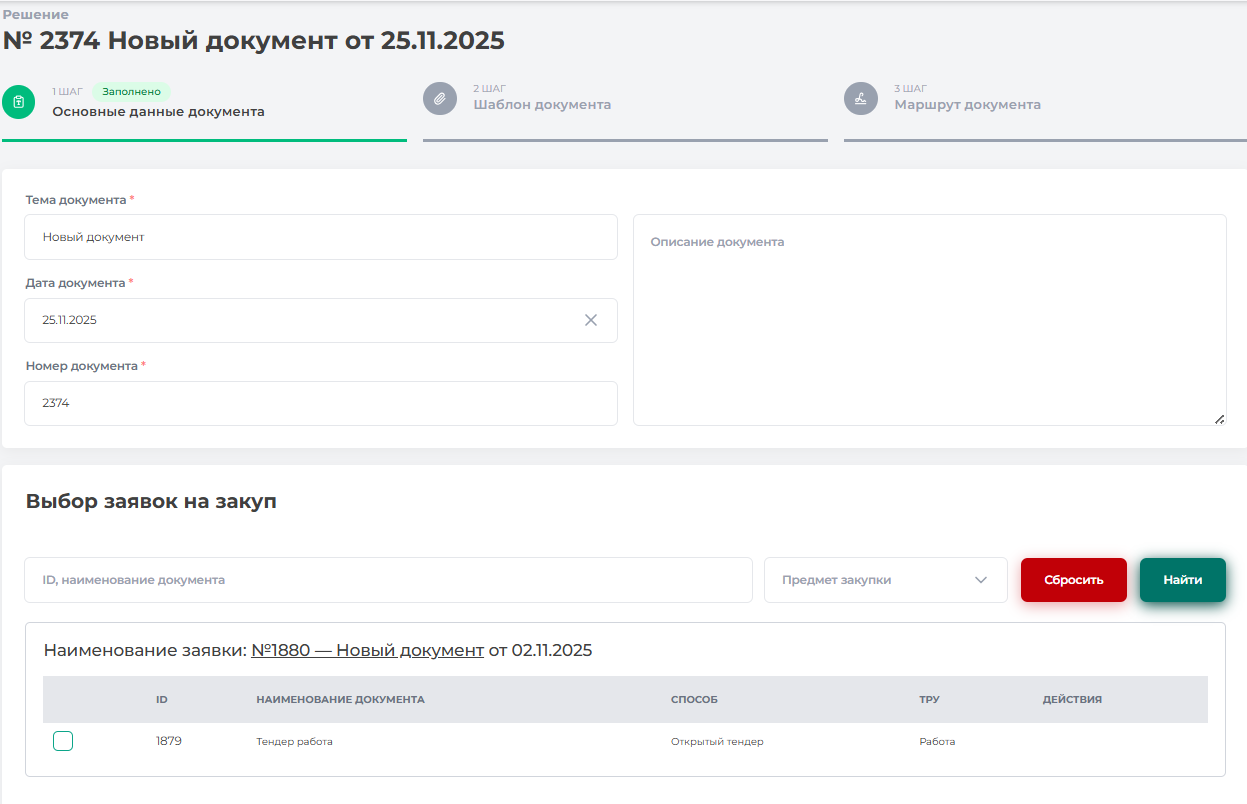Open the №1880 — Новый документ link

point(367,650)
